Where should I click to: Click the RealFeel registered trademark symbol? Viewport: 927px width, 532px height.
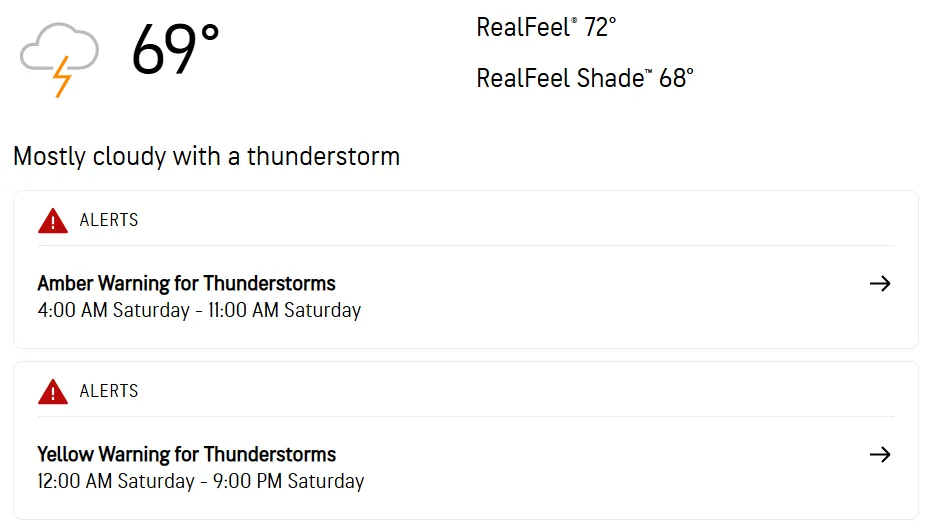coord(574,20)
